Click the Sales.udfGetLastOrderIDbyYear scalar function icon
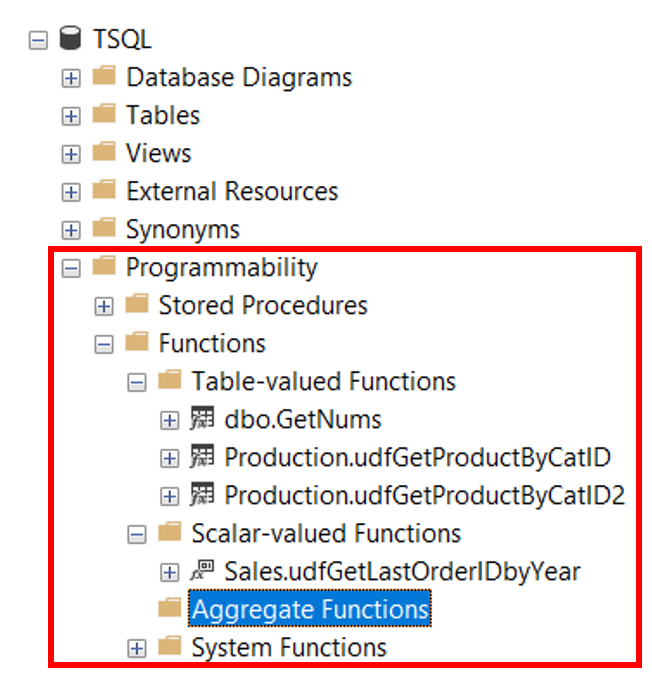Image resolution: width=652 pixels, height=676 pixels. click(202, 570)
